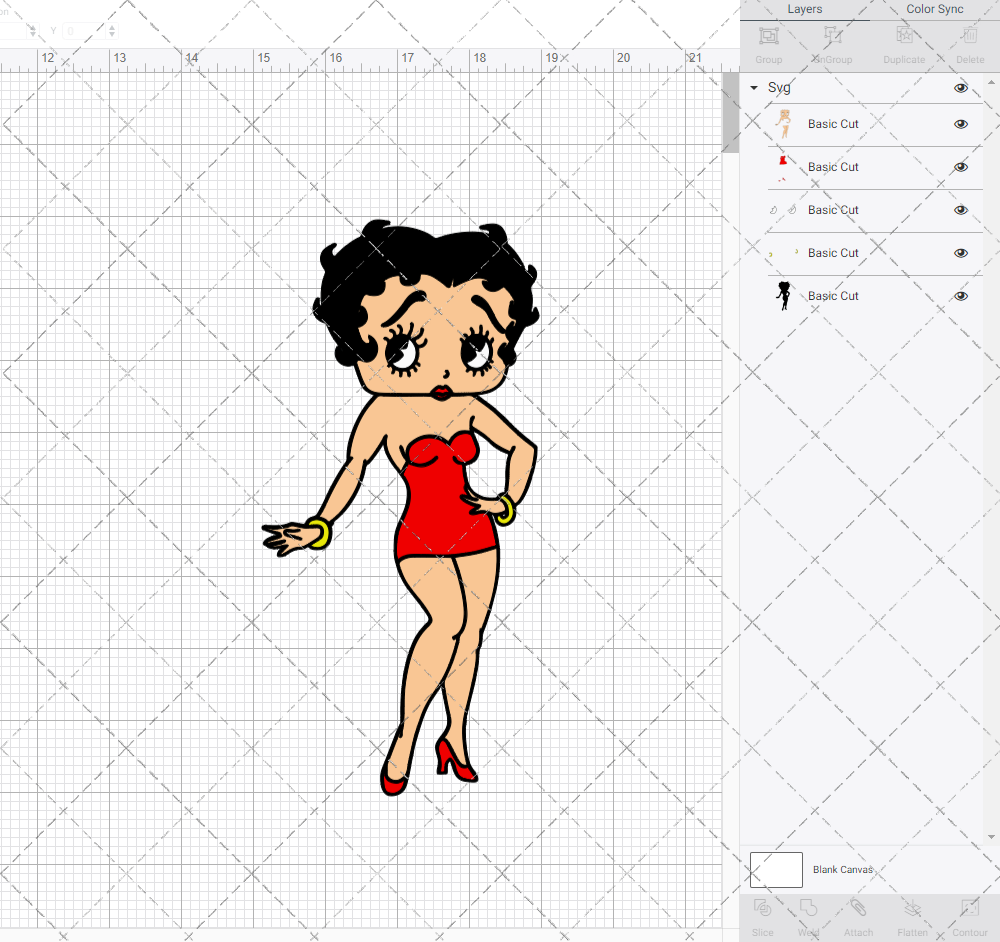This screenshot has height=942, width=1000.
Task: Select the black silhouette layer thumbnail
Action: (784, 296)
